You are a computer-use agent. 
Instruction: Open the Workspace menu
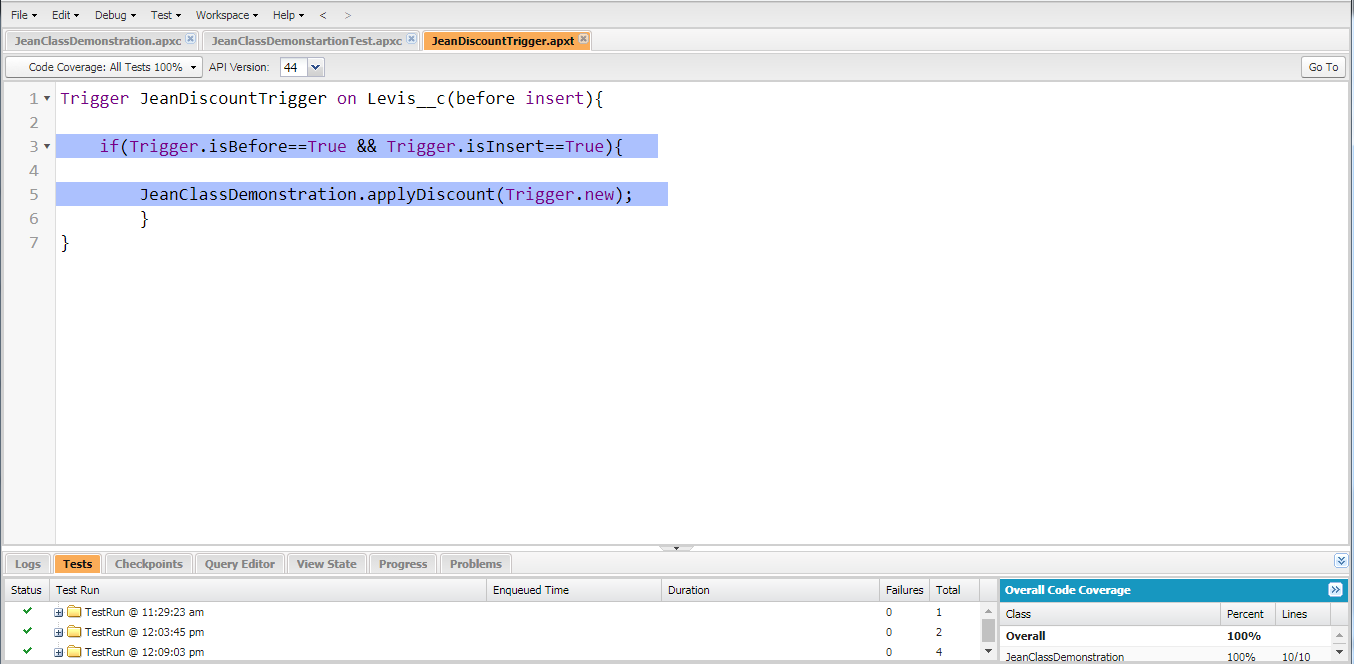[x=224, y=15]
